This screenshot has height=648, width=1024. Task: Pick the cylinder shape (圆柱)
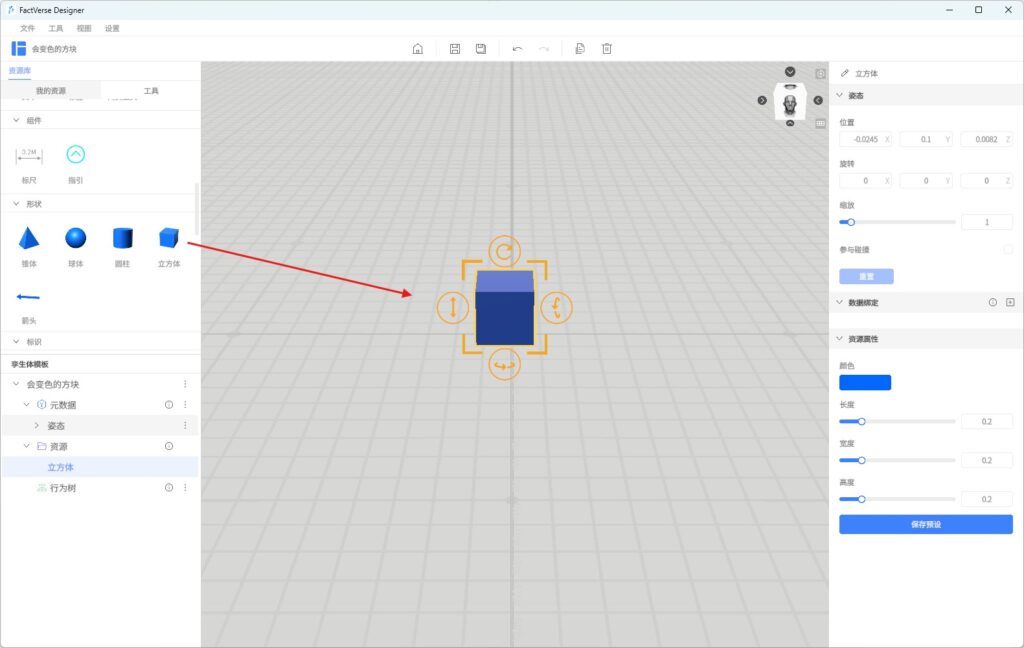click(122, 239)
